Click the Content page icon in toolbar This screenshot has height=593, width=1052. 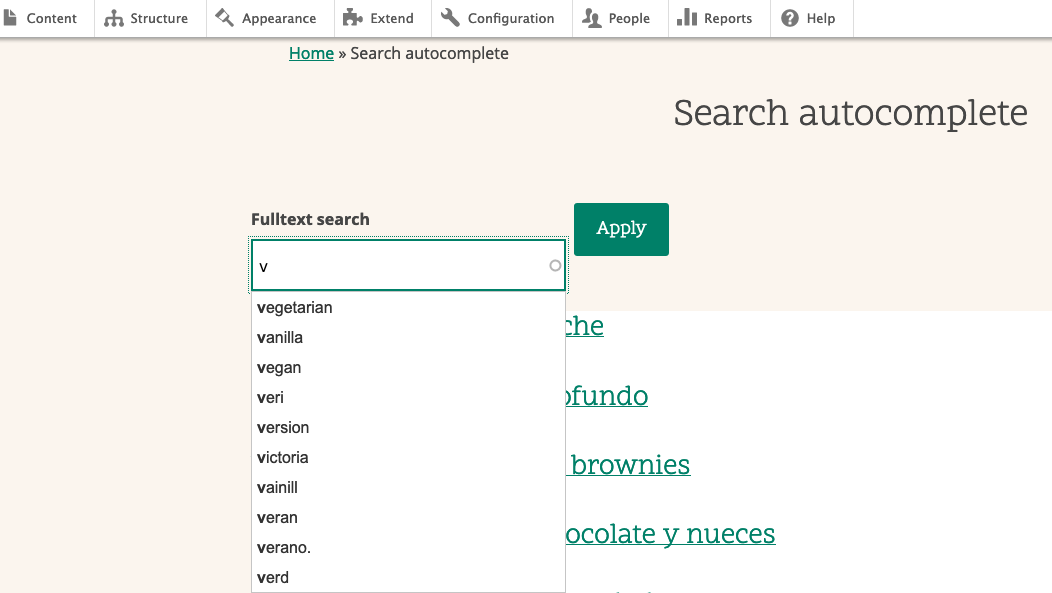coord(11,18)
